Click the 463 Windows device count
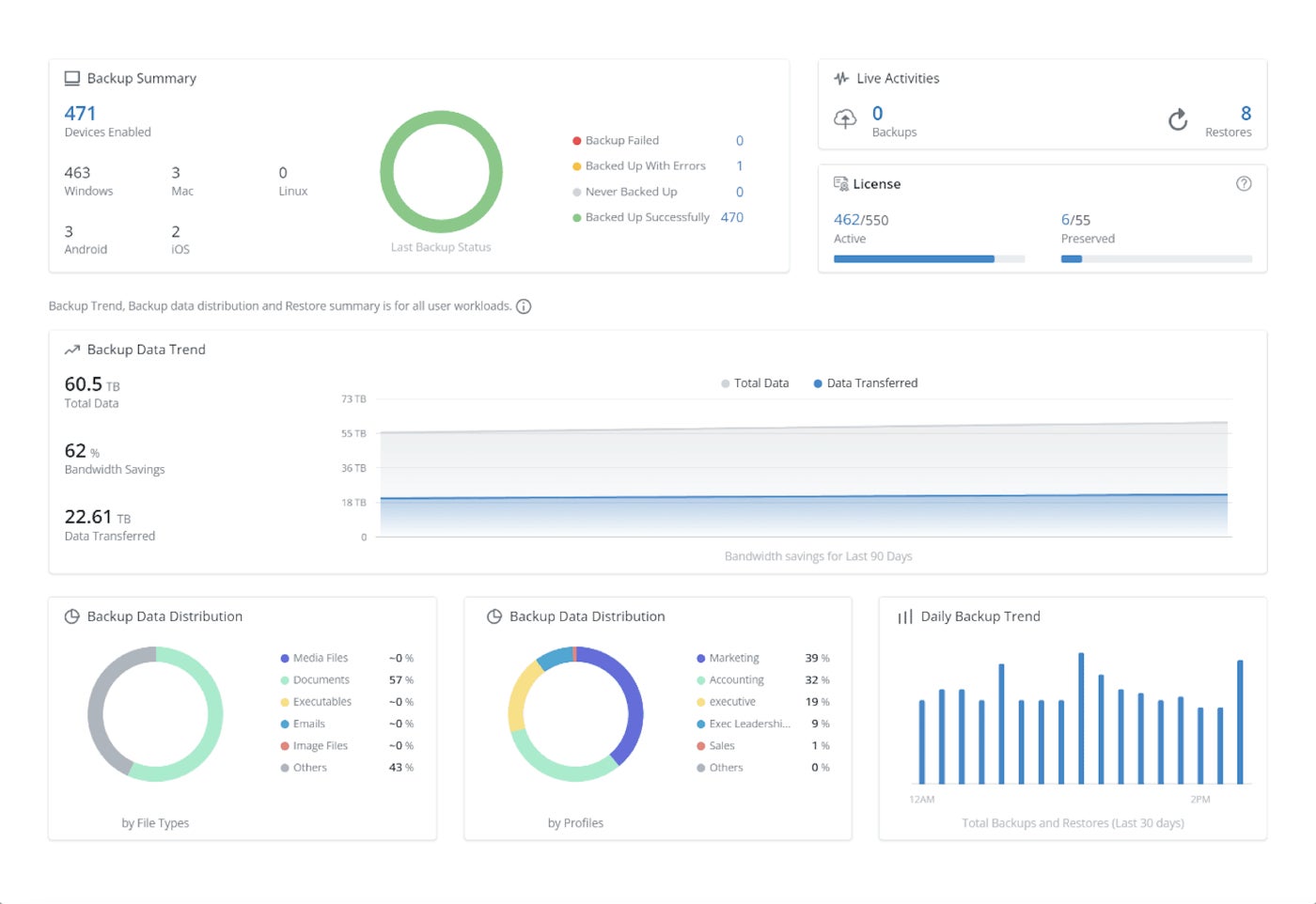Image resolution: width=1316 pixels, height=904 pixels. point(77,173)
